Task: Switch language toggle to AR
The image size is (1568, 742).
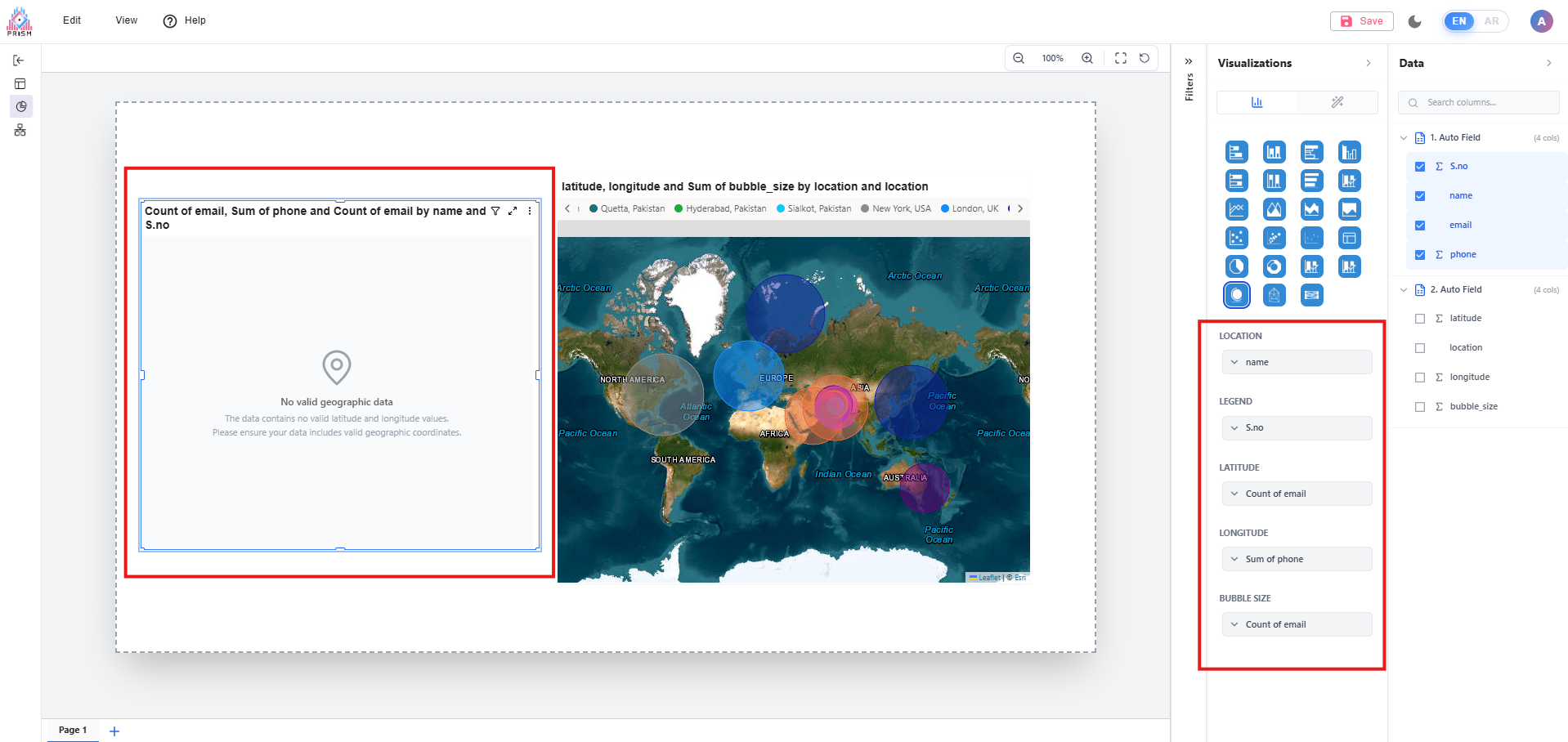Action: 1491,21
